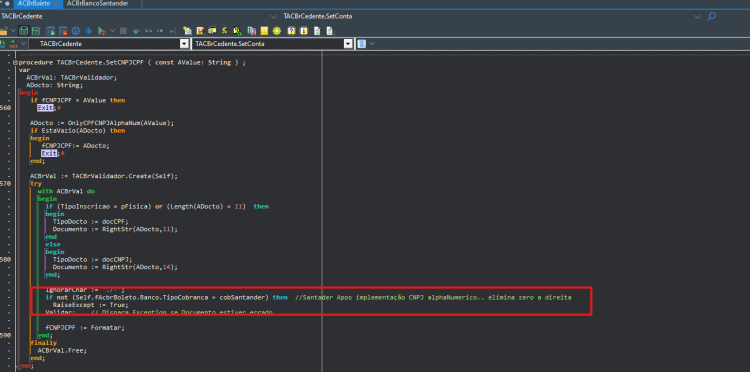This screenshot has height=372, width=750.
Task: Click the plain document icon in toolbar
Action: click(317, 31)
